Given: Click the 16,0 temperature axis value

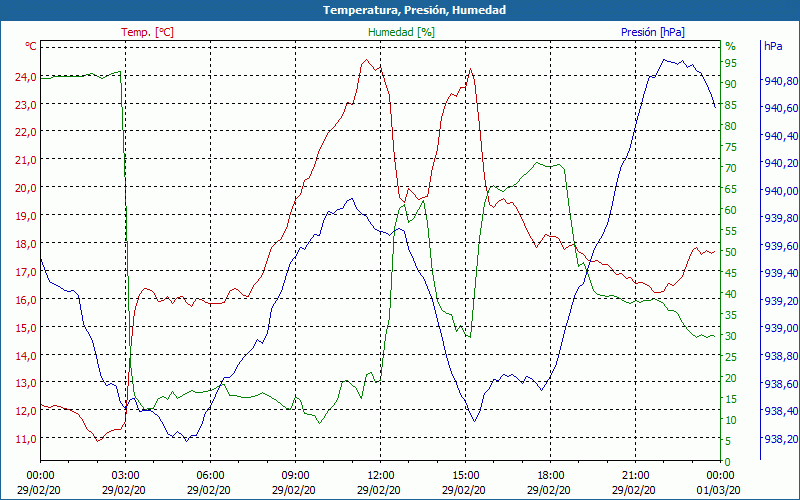Looking at the screenshot, I should [x=27, y=299].
